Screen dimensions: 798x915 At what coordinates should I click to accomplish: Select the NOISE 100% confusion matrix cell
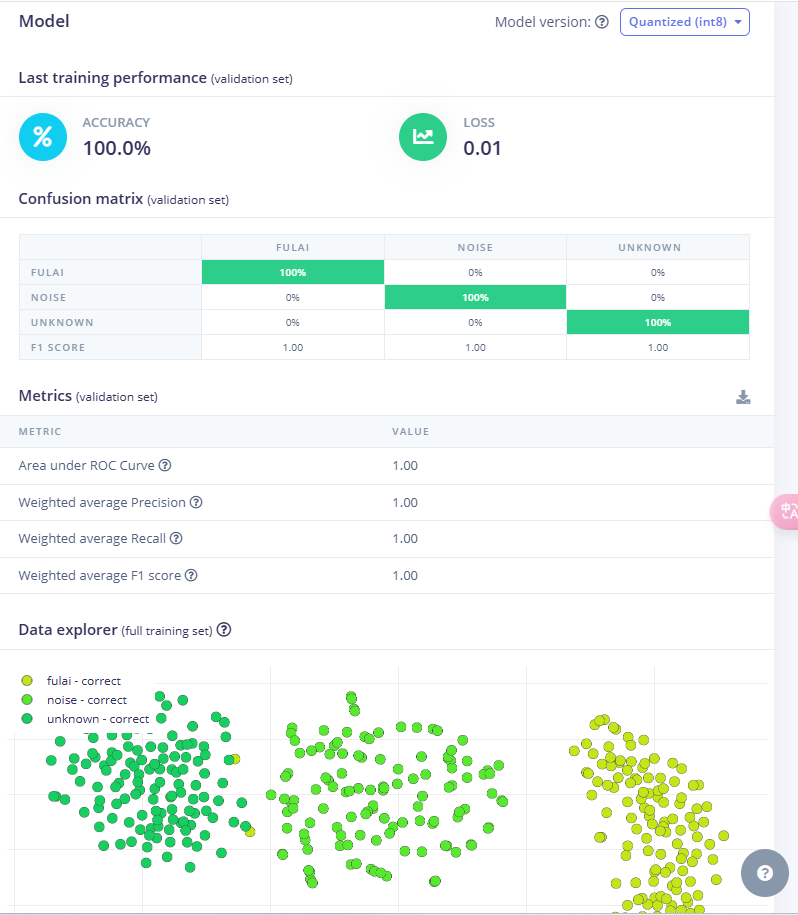pos(475,297)
